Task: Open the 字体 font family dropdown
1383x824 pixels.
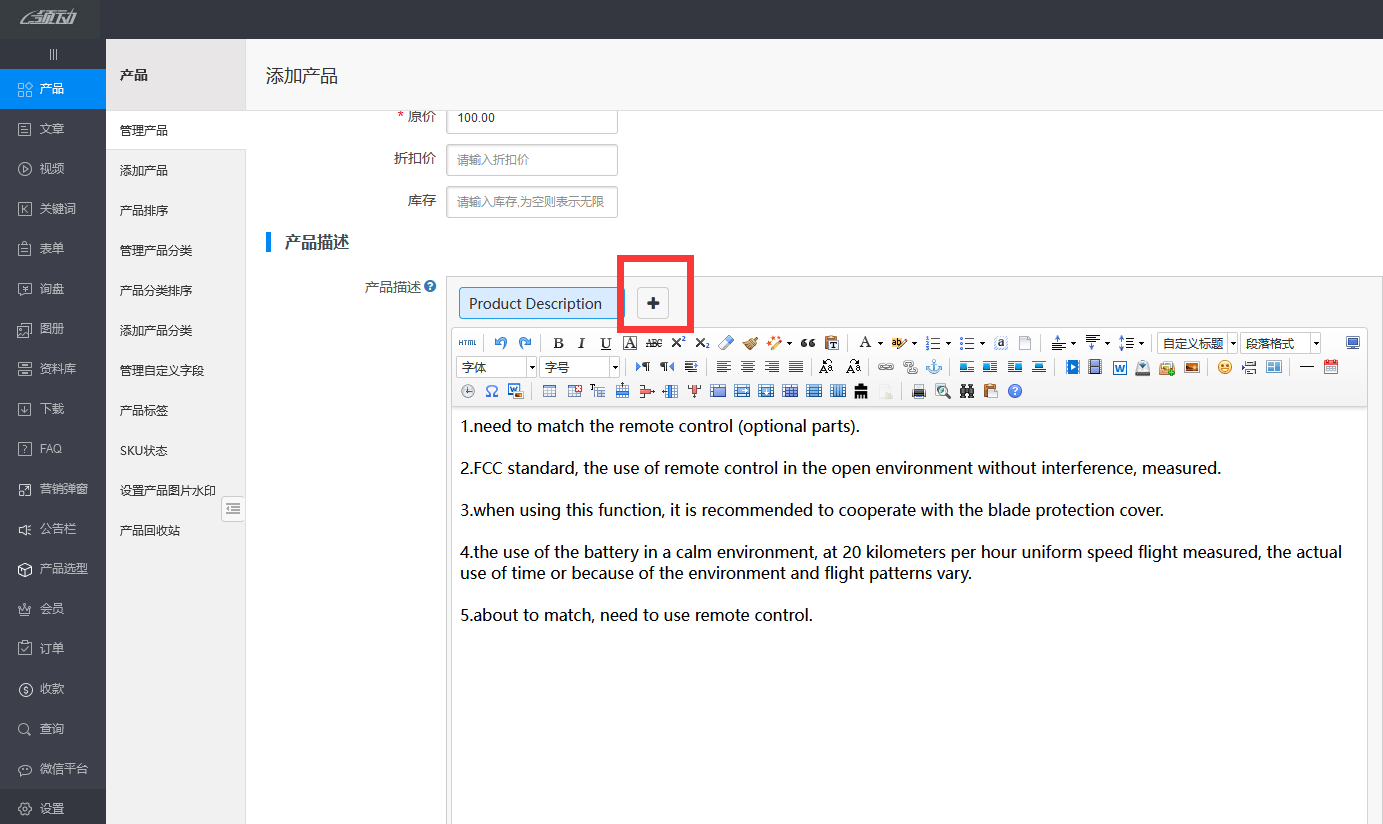Action: click(496, 367)
